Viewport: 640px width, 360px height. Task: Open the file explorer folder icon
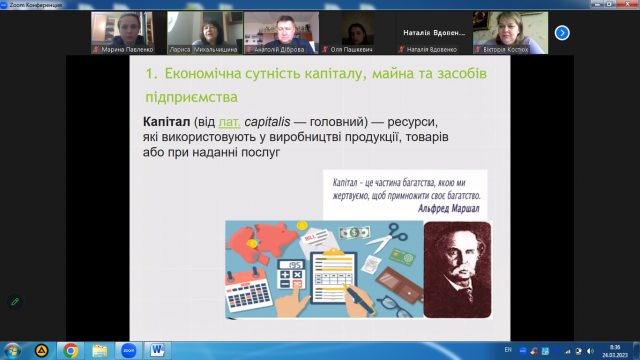[99, 351]
